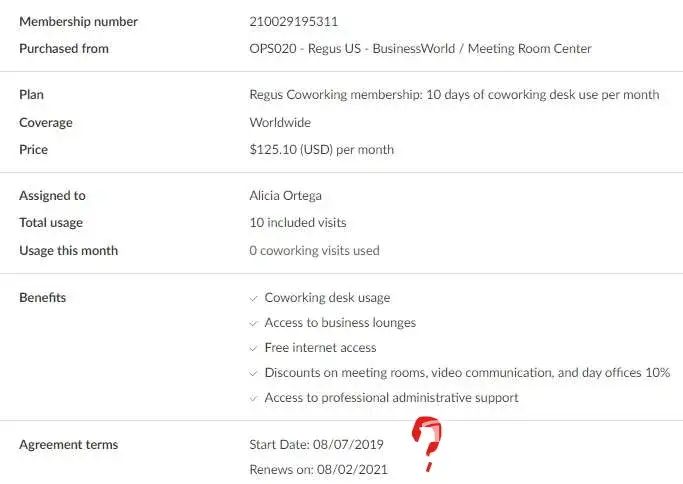The width and height of the screenshot is (683, 484).
Task: Click the Agreement terms label
Action: (68, 445)
